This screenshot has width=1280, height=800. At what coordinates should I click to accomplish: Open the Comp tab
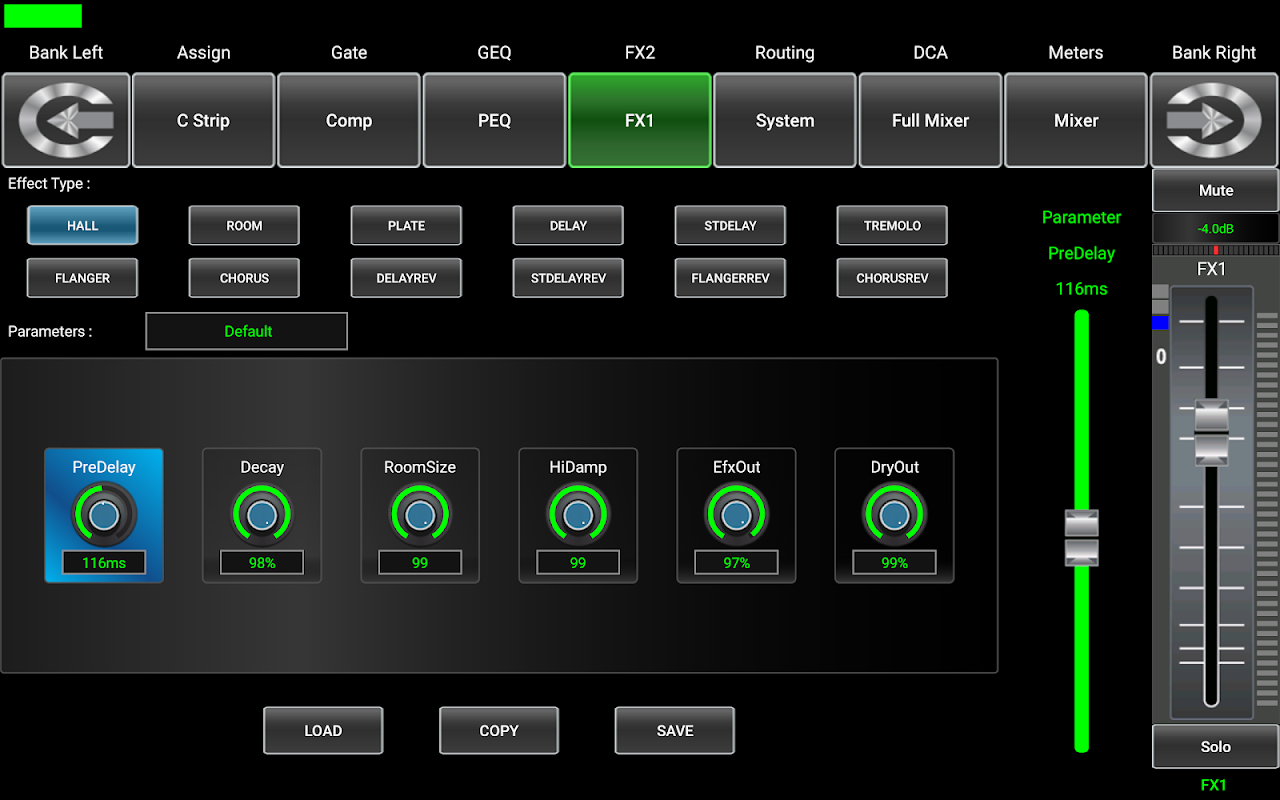(x=349, y=120)
